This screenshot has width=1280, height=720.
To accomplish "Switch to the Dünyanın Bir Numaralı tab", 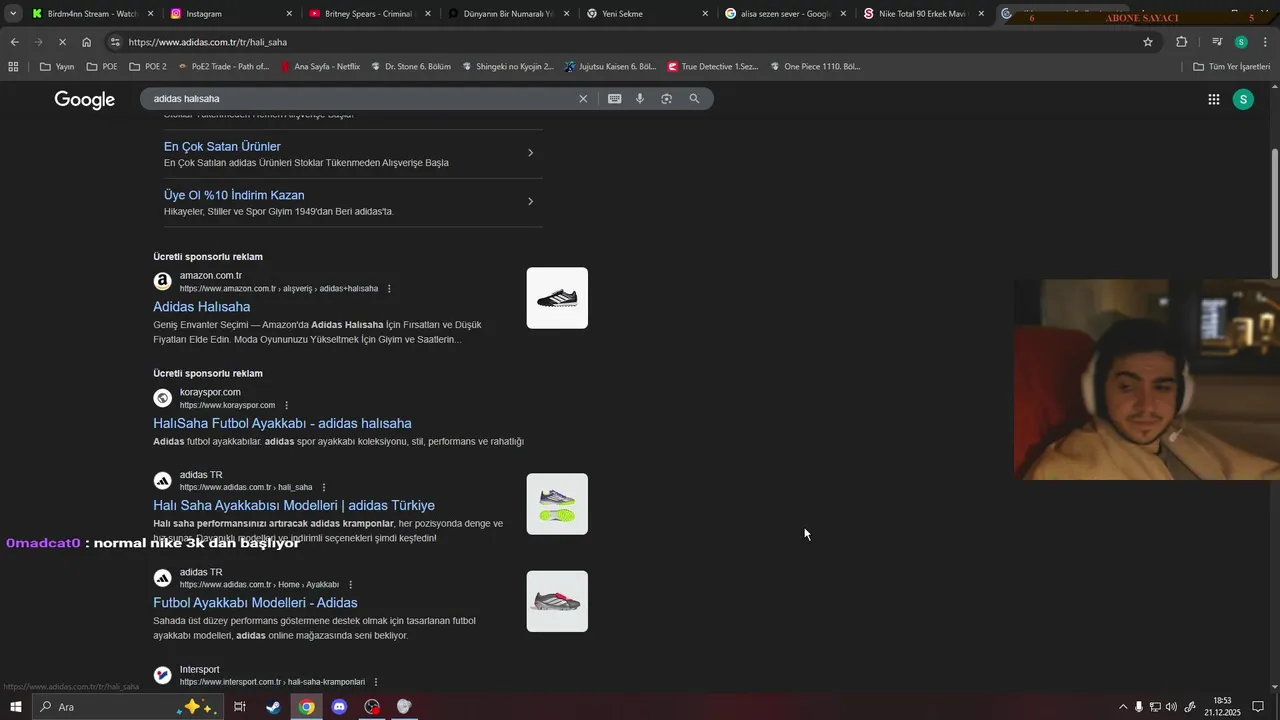I will pos(509,14).
